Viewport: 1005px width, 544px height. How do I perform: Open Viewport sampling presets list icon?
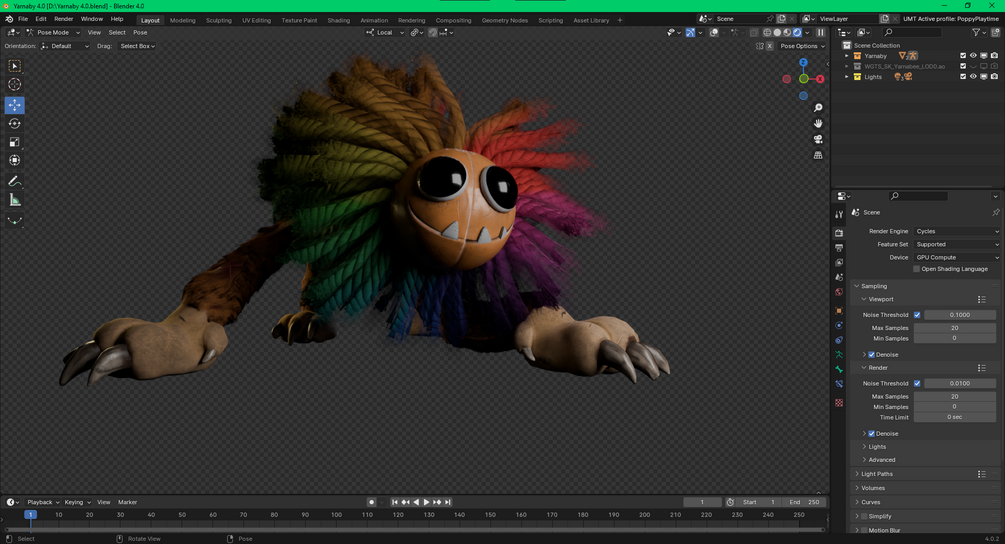click(x=981, y=299)
